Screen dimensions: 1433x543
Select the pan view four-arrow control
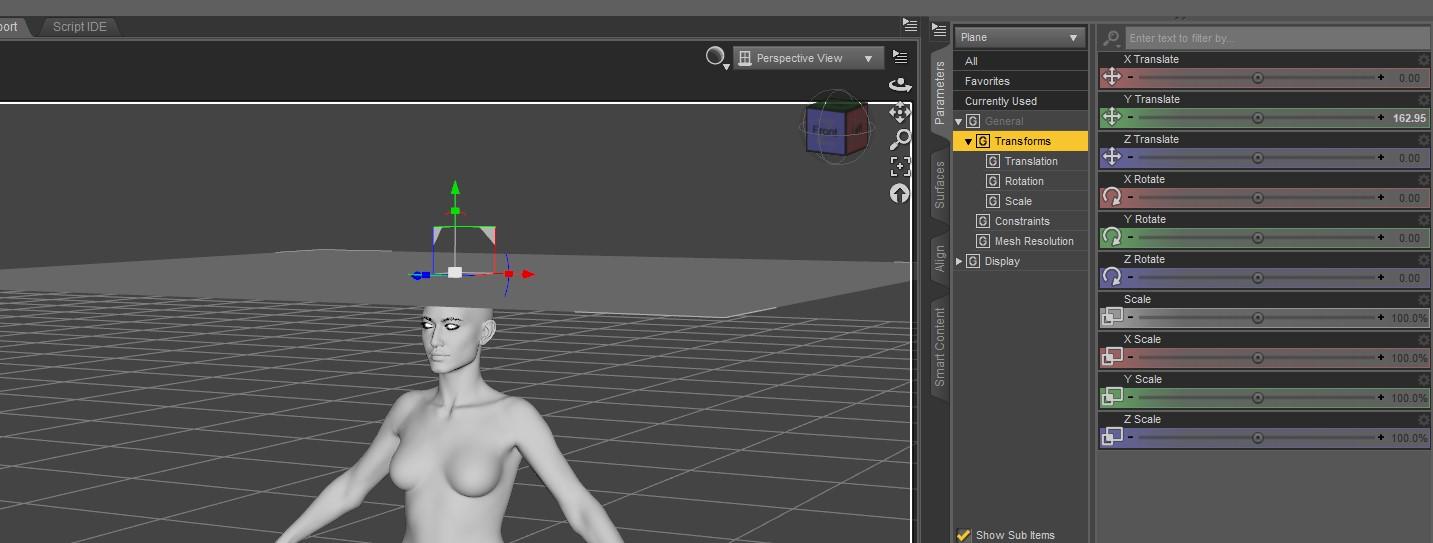pyautogui.click(x=899, y=112)
